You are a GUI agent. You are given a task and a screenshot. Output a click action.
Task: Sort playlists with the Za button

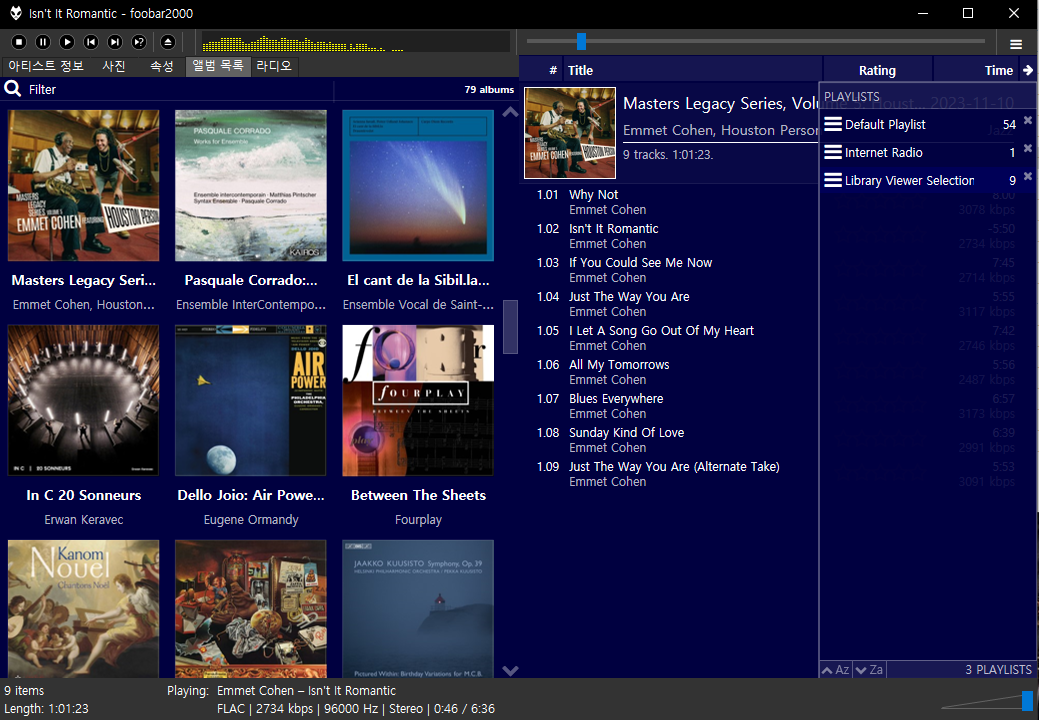(x=868, y=669)
